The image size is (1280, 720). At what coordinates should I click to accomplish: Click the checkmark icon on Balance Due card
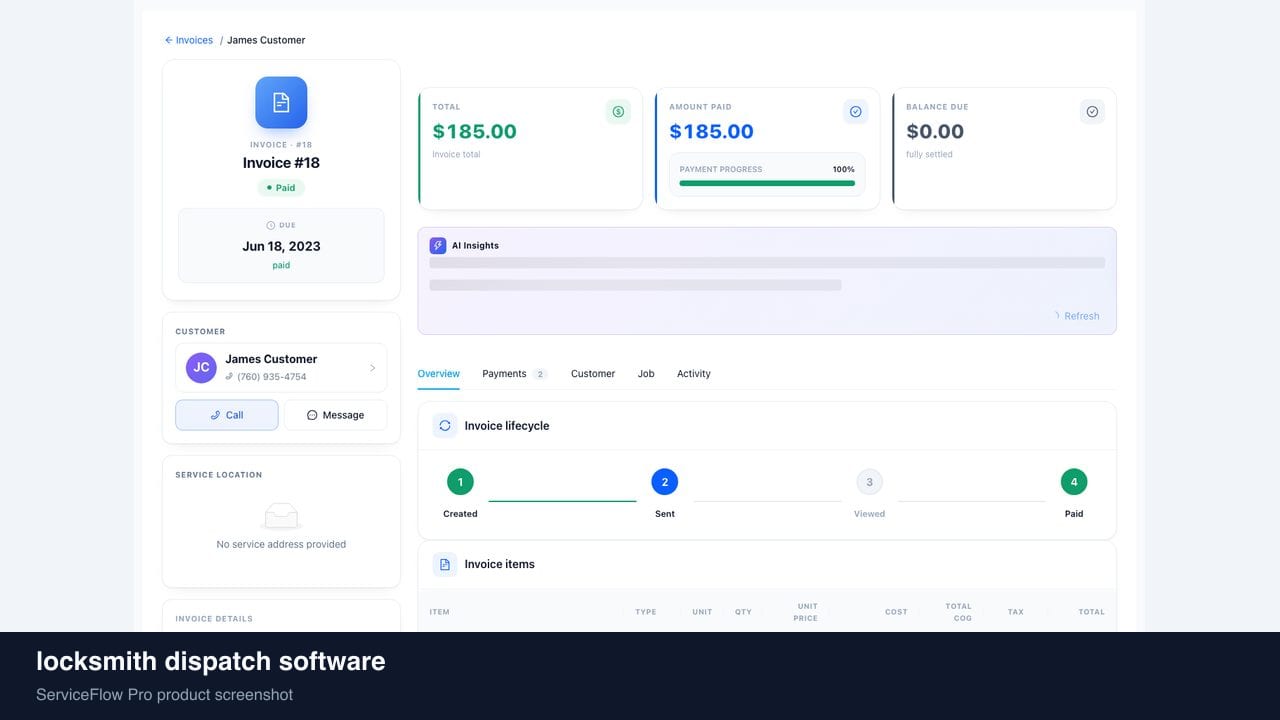[1092, 112]
